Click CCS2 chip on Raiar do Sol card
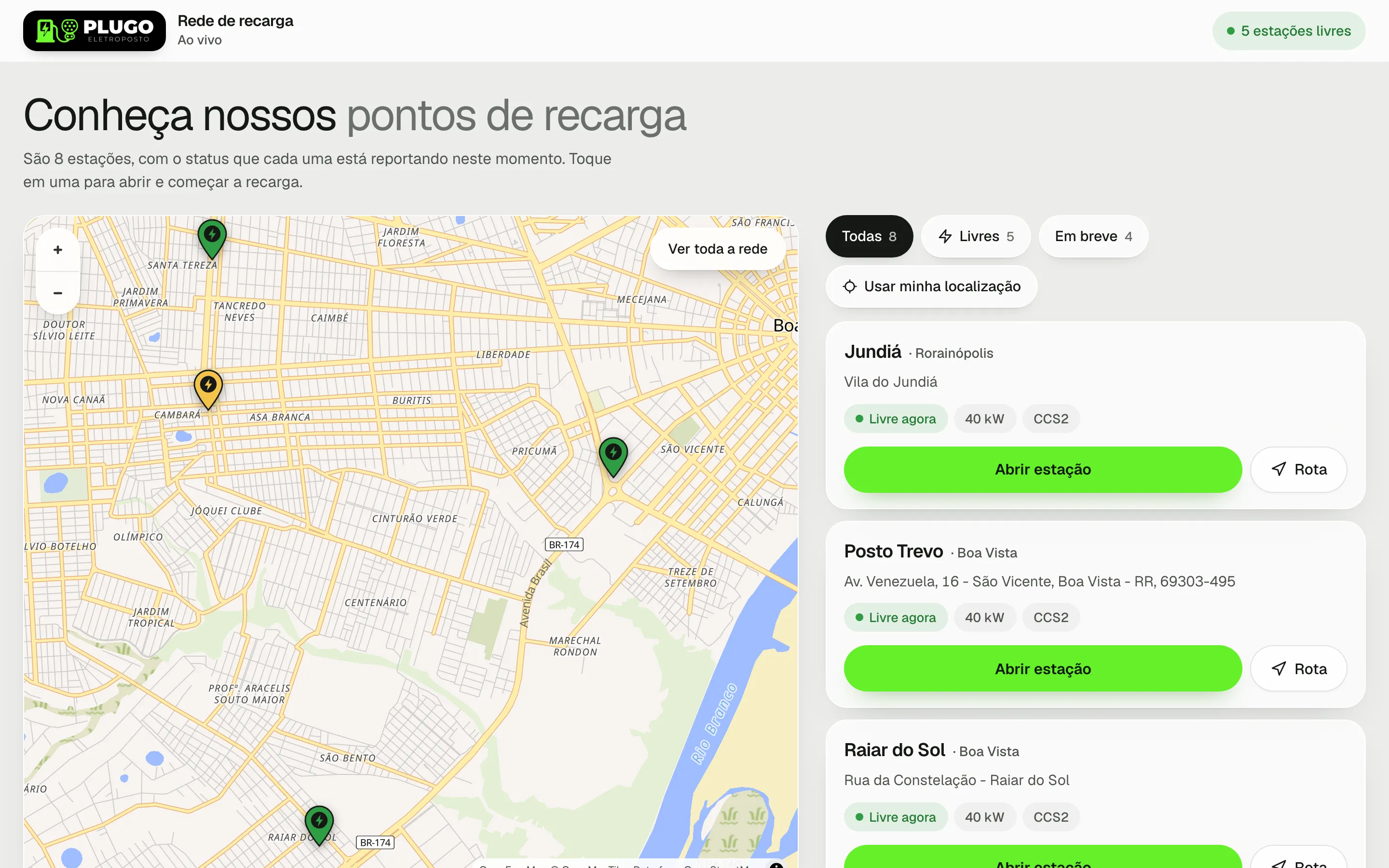The width and height of the screenshot is (1389, 868). pyautogui.click(x=1051, y=816)
